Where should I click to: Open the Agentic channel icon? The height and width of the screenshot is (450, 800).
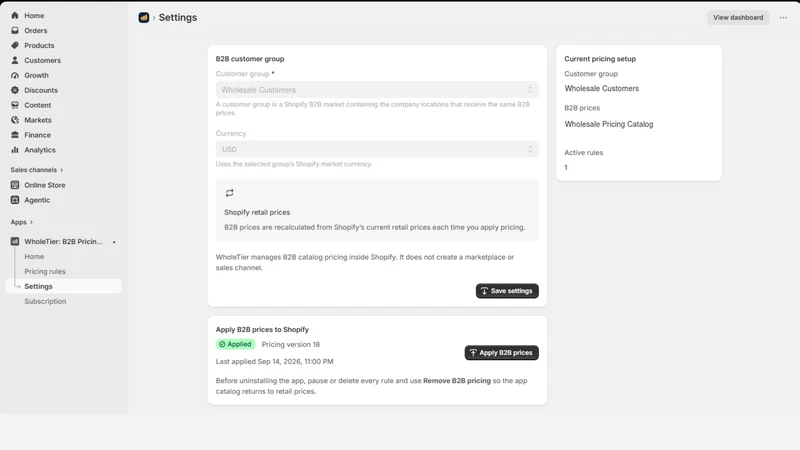tap(15, 200)
